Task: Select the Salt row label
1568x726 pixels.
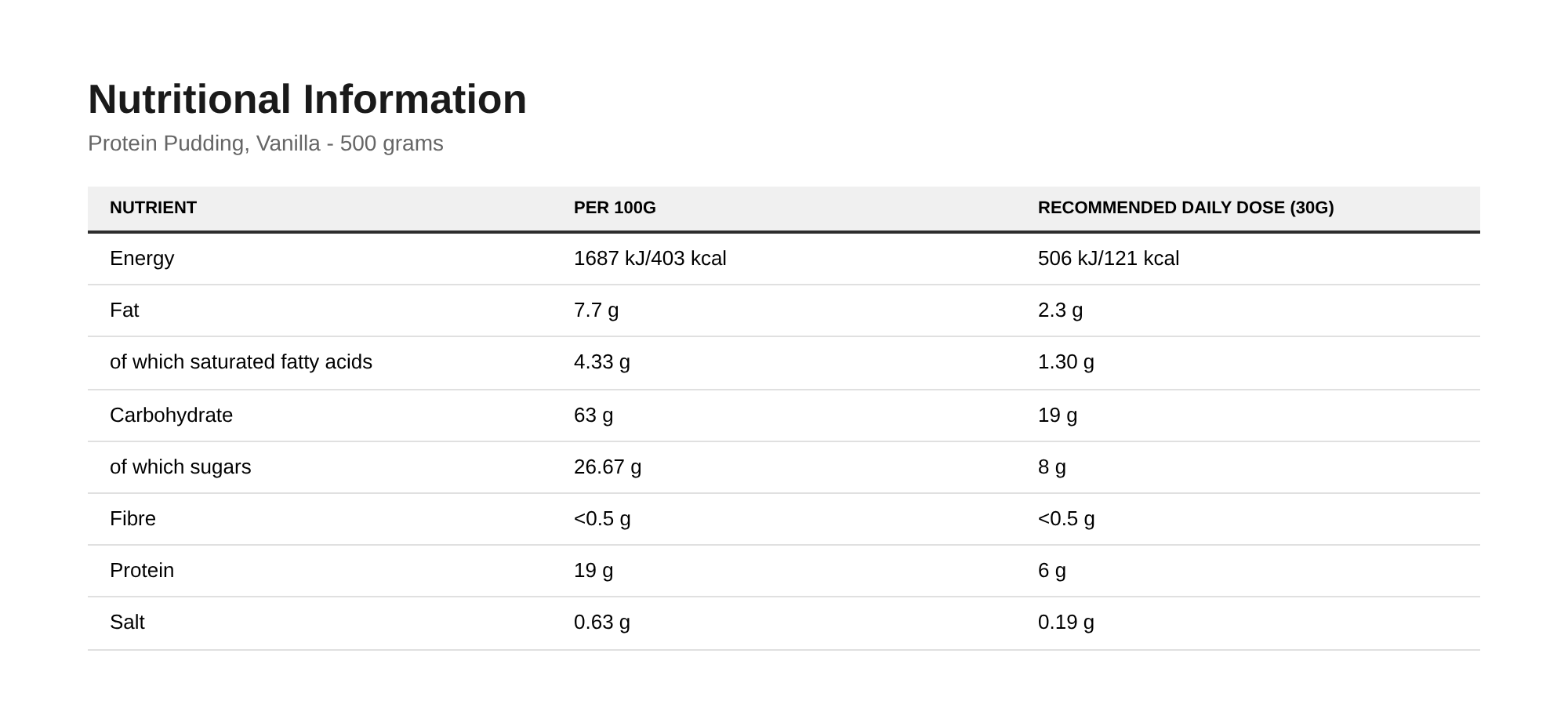Action: point(127,623)
